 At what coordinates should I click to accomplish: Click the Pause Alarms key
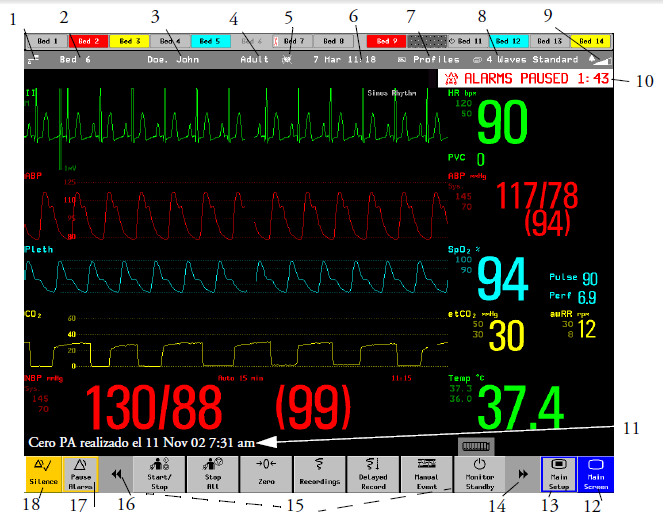click(x=80, y=474)
